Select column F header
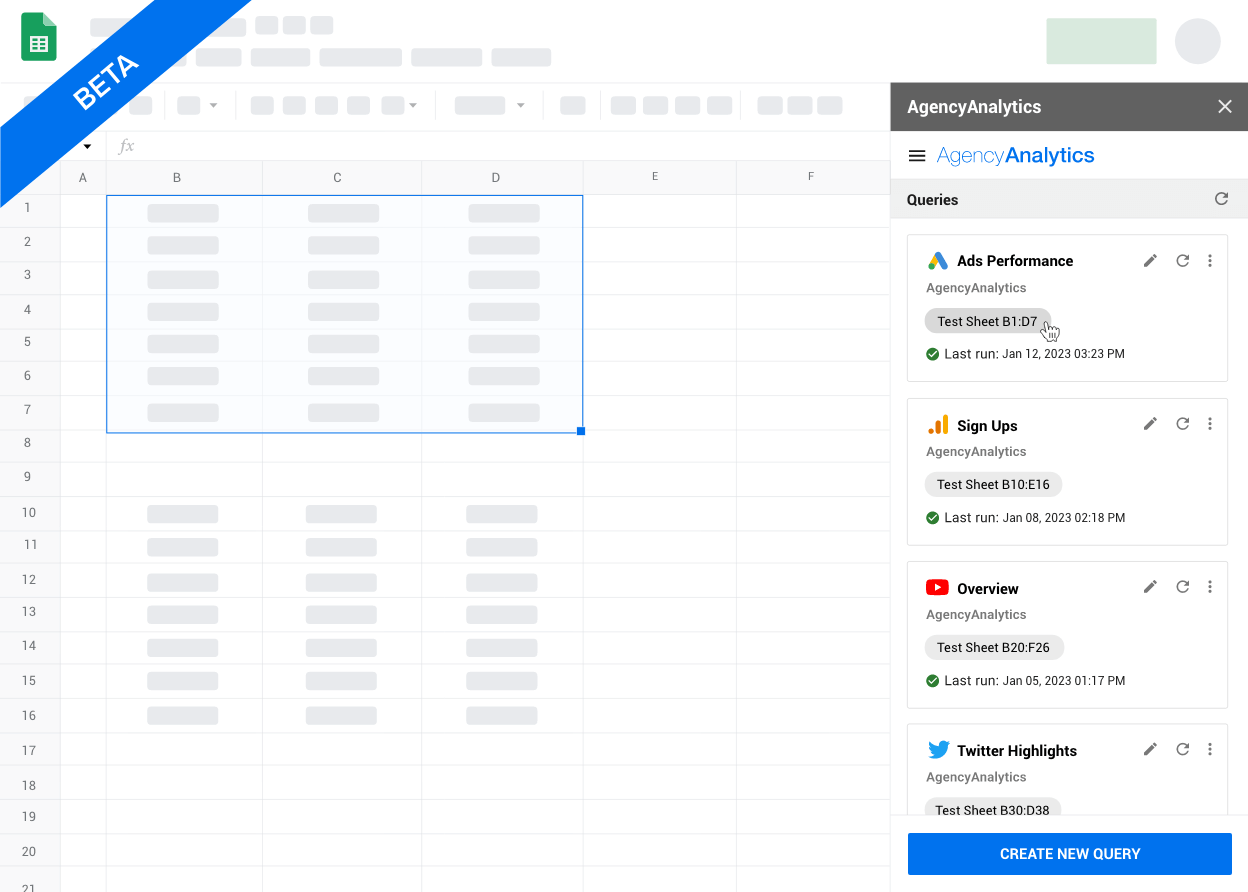The width and height of the screenshot is (1248, 892). click(x=813, y=178)
